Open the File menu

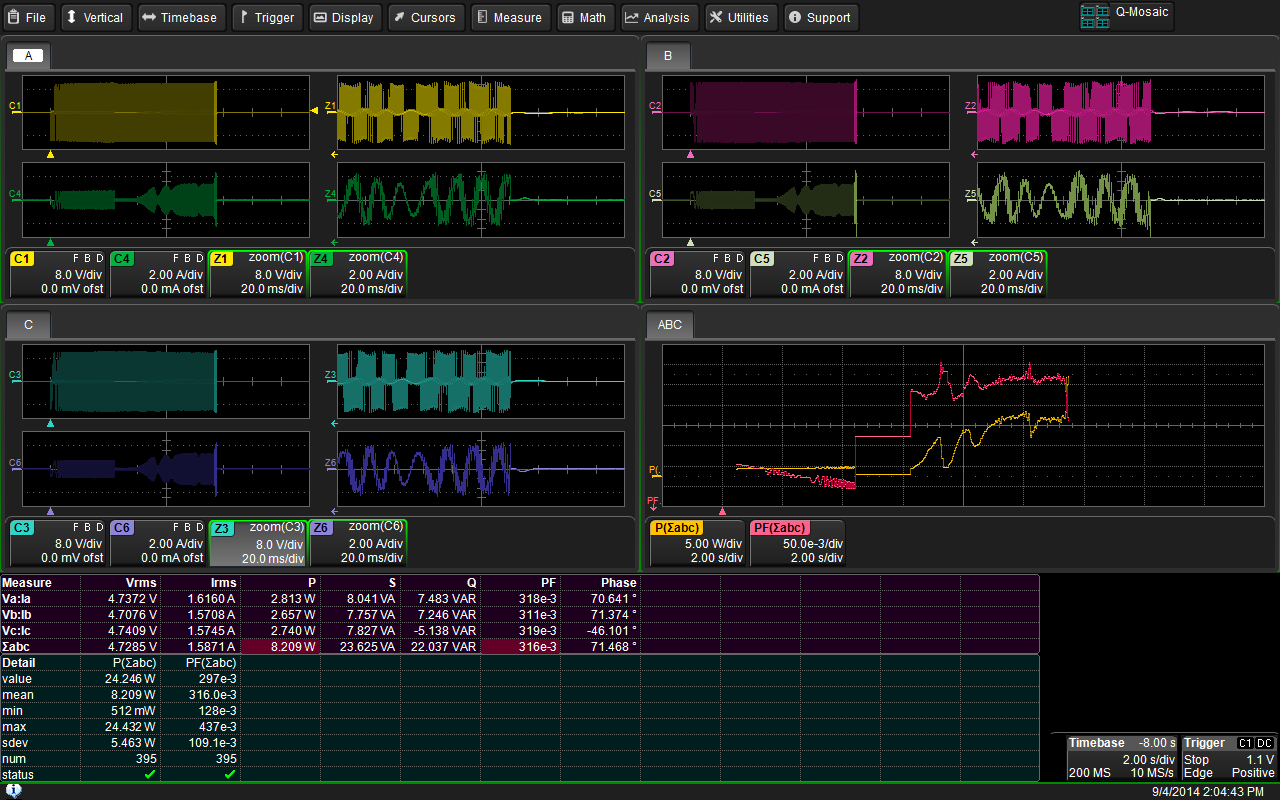point(28,17)
